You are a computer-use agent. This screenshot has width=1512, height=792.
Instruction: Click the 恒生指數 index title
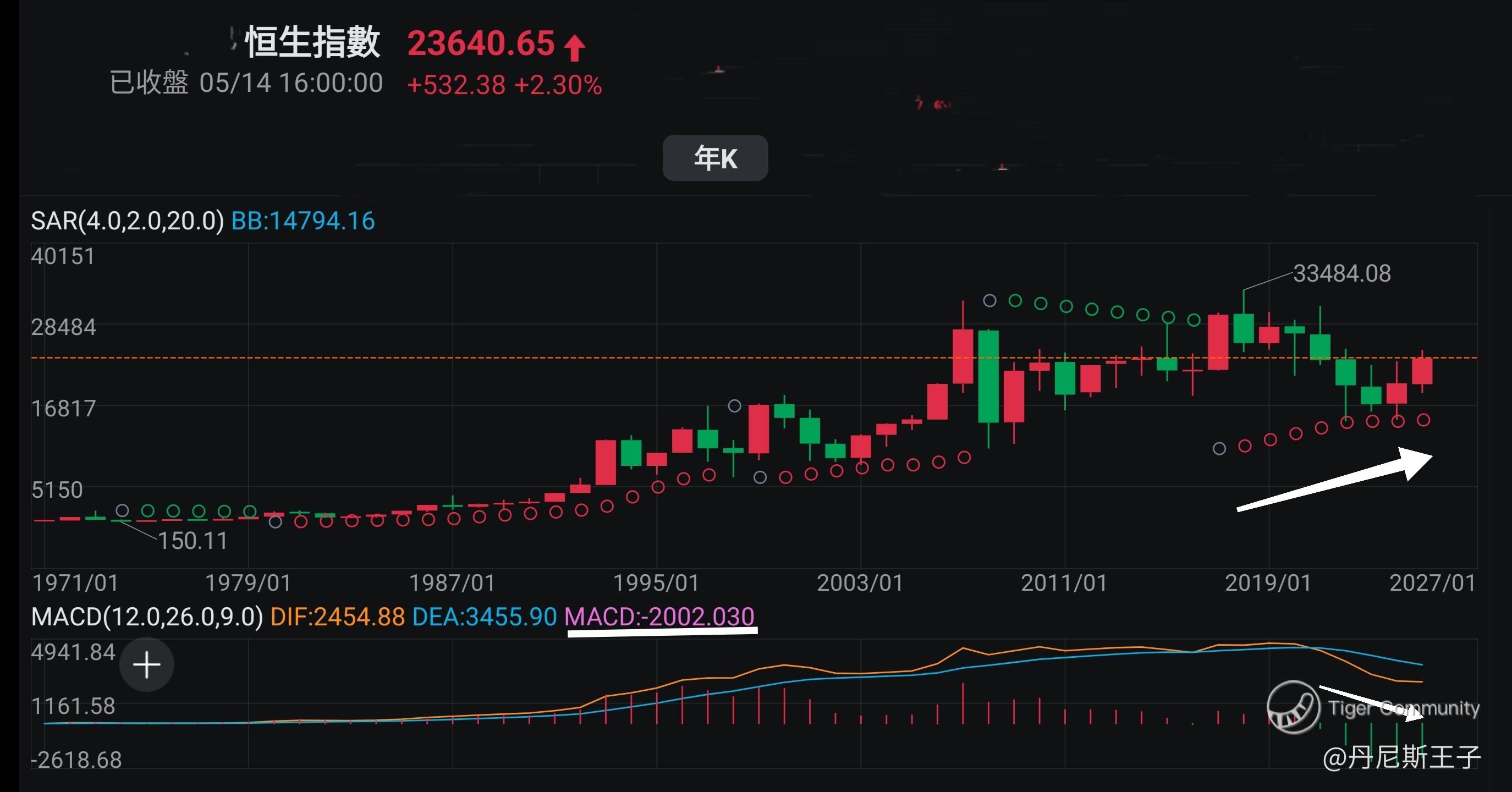[x=312, y=42]
